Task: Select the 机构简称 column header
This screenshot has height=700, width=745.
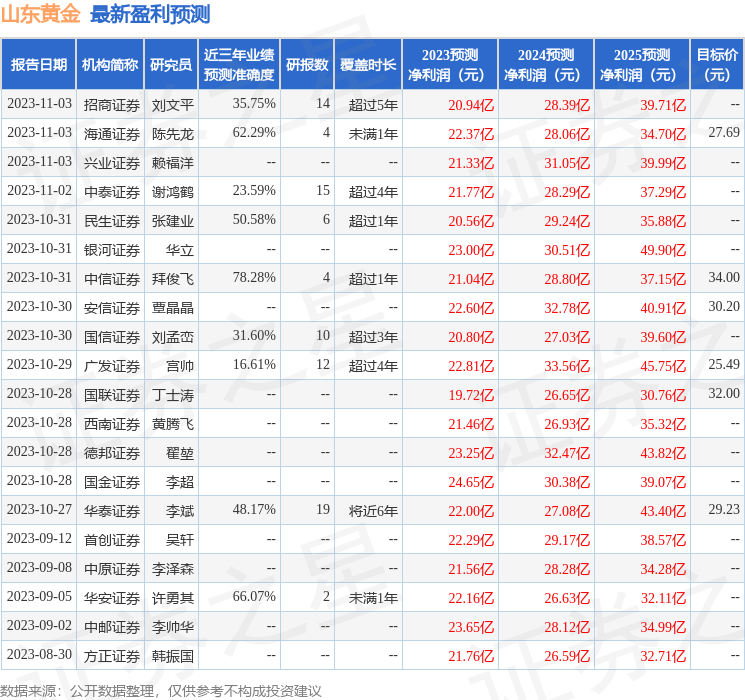Action: coord(110,65)
